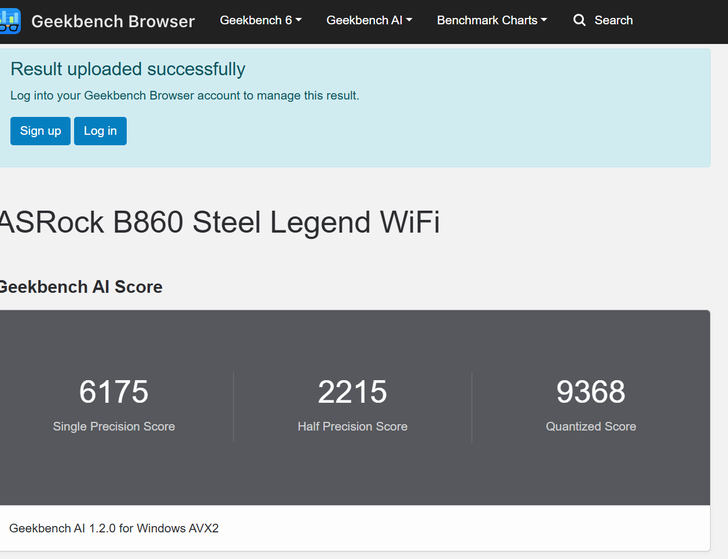Viewport: 728px width, 559px height.
Task: Click the 9368 score value
Action: tap(591, 392)
